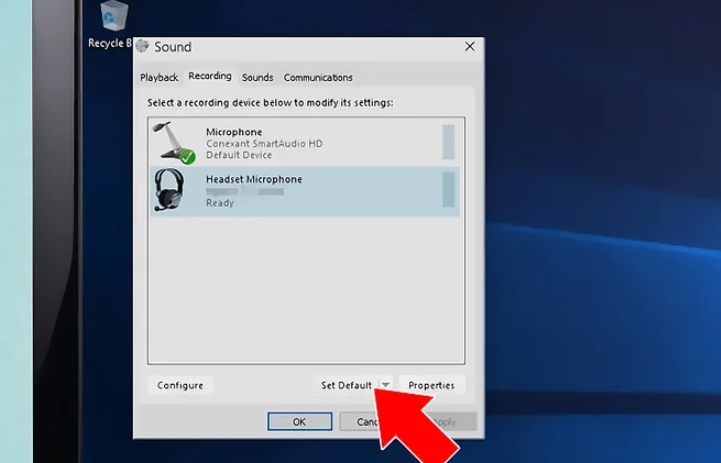Click the green default-device checkmark badge
The height and width of the screenshot is (463, 721).
187,156
